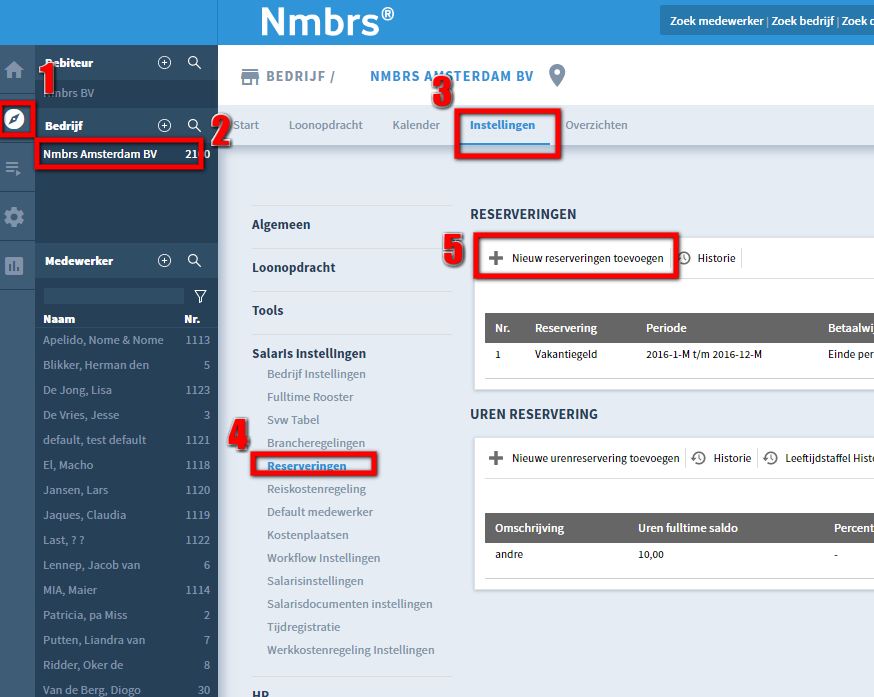The width and height of the screenshot is (874, 697).
Task: Open the reports chart icon
Action: (14, 265)
